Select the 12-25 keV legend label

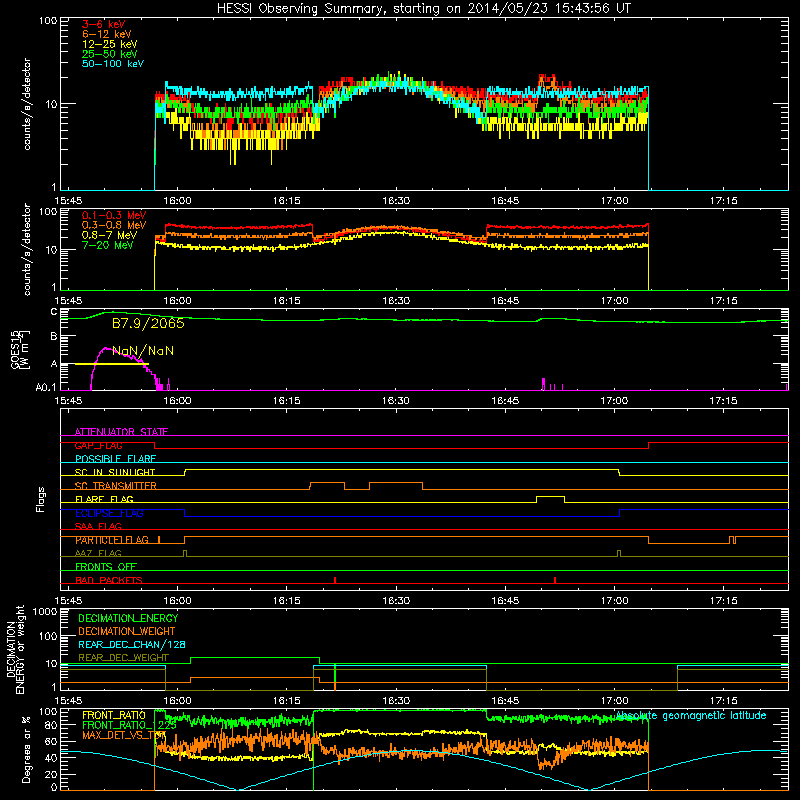pyautogui.click(x=109, y=44)
